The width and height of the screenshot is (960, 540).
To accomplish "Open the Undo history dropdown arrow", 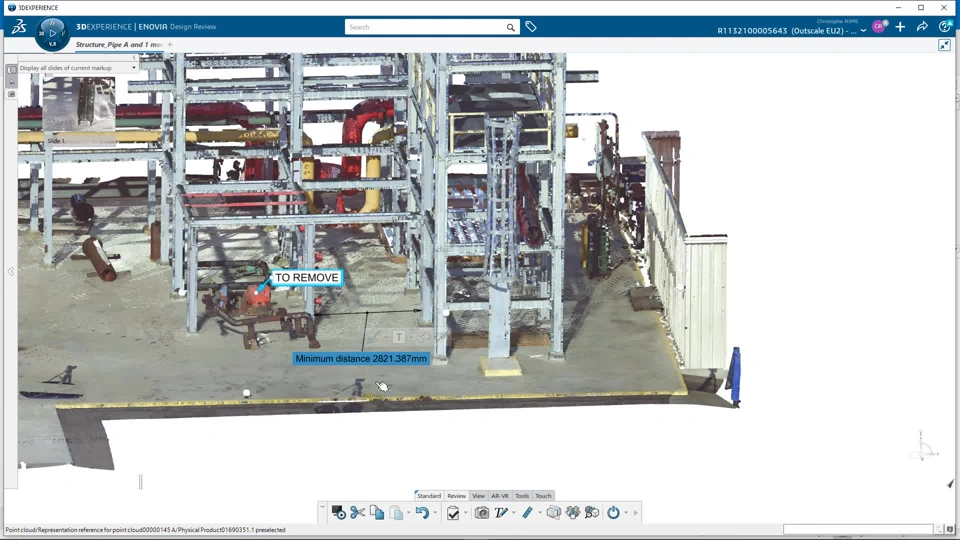I will click(x=435, y=513).
